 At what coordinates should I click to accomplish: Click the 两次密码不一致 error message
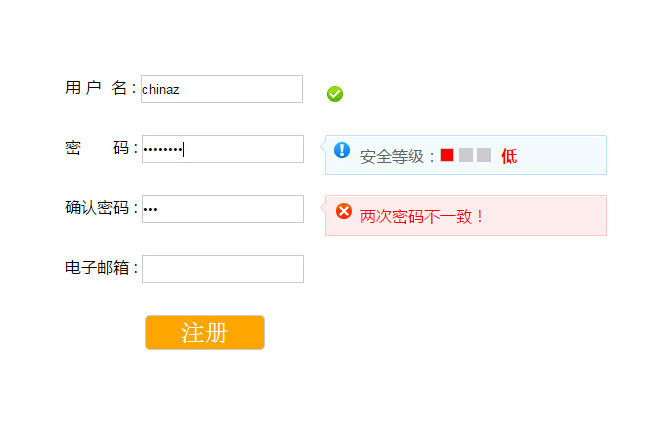[422, 216]
